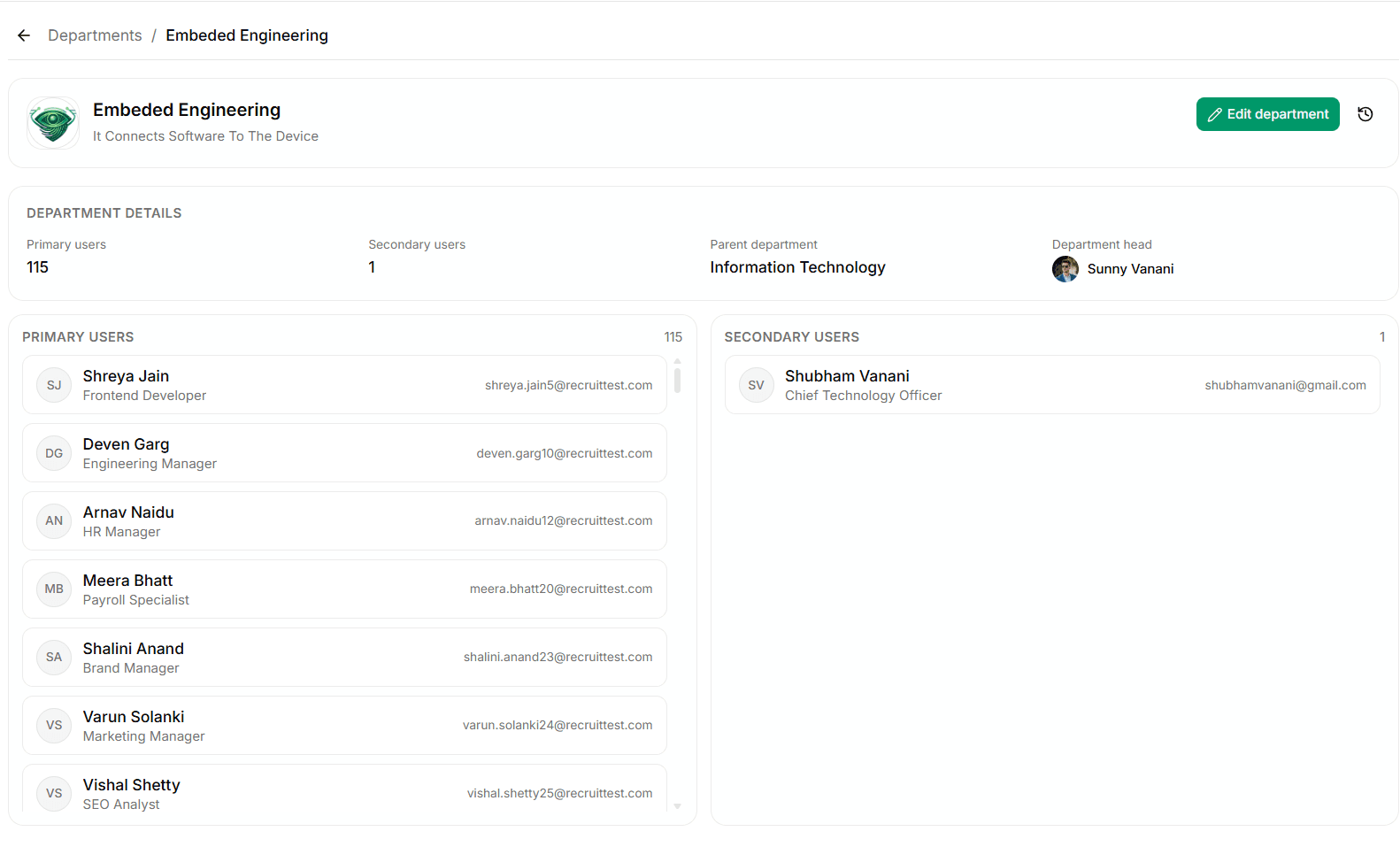
Task: Select the Arnav Naidu name
Action: [x=128, y=512]
